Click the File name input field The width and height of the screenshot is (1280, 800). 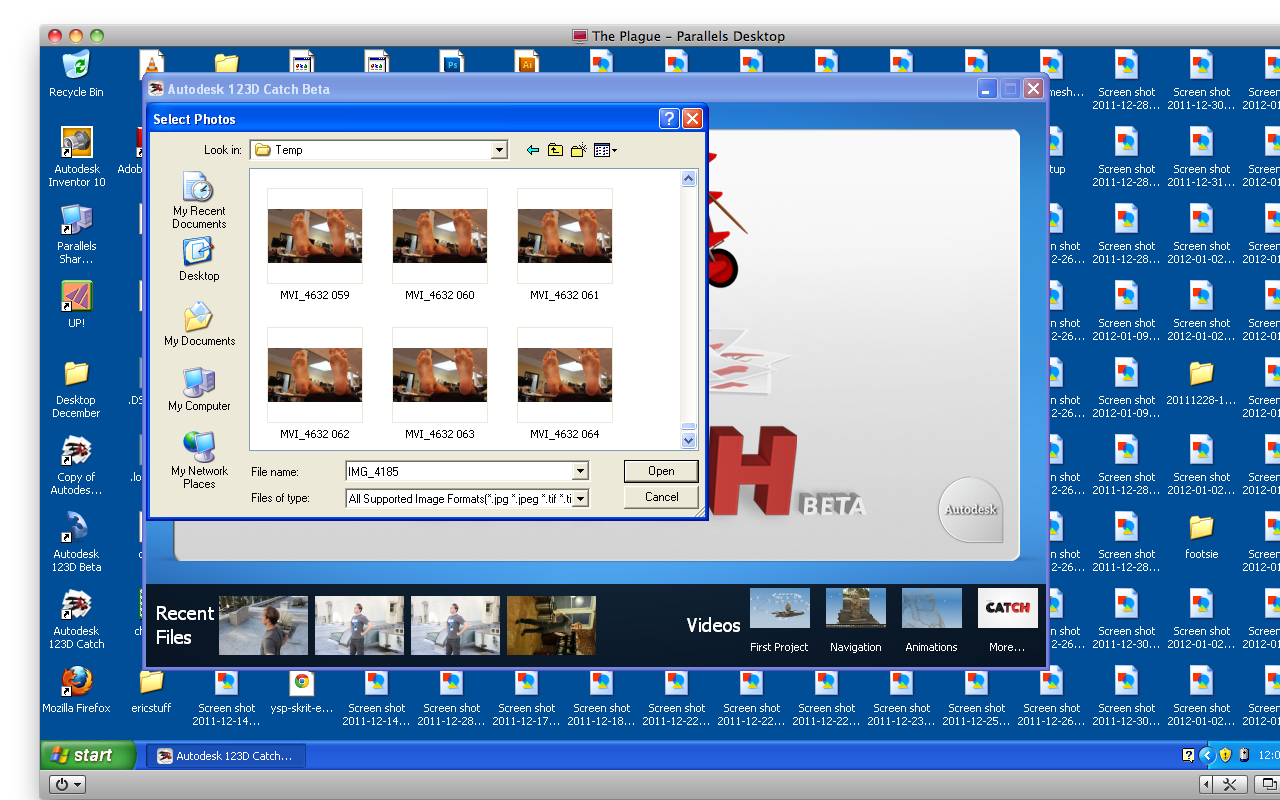[459, 471]
